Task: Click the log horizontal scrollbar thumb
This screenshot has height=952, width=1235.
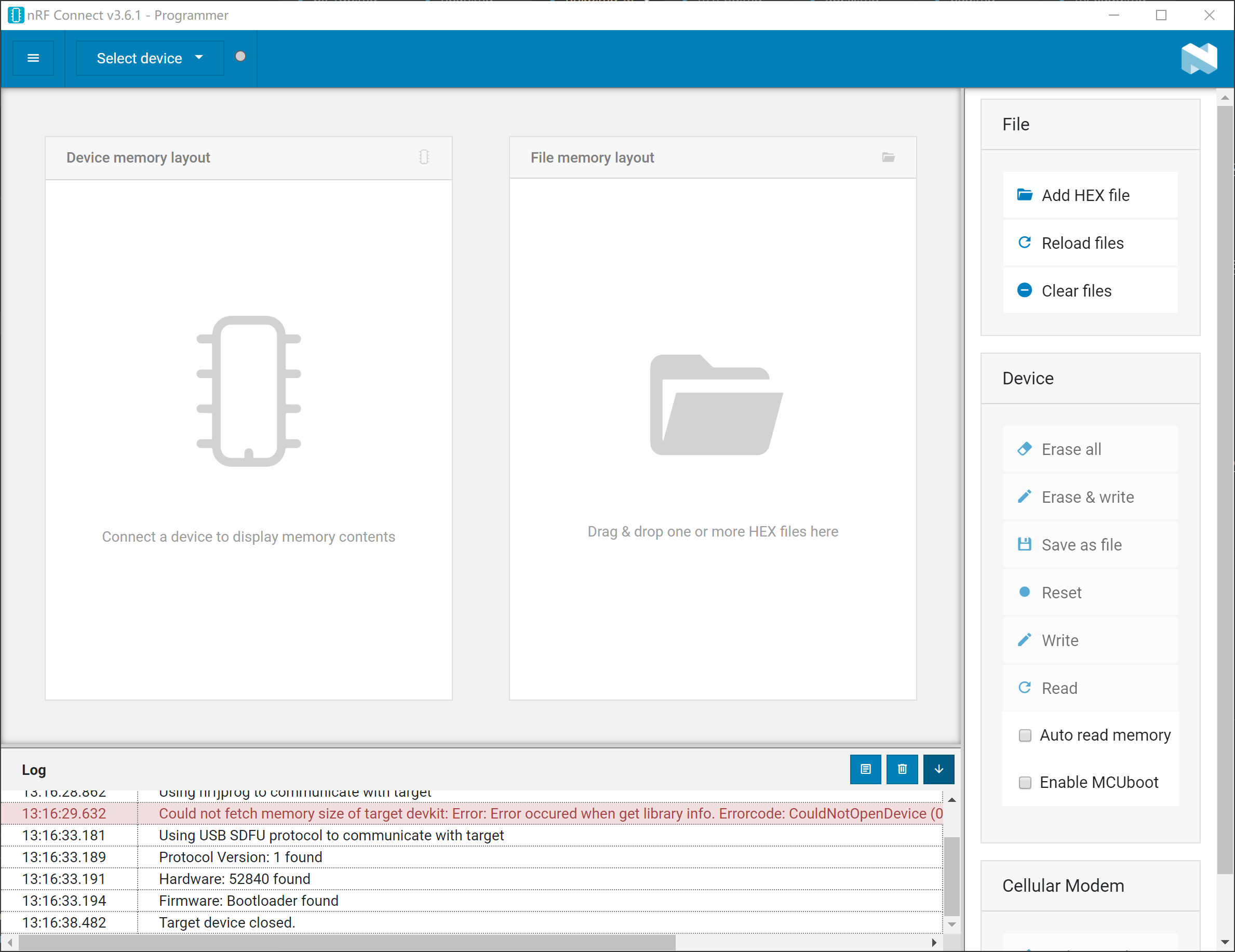Action: click(x=347, y=942)
